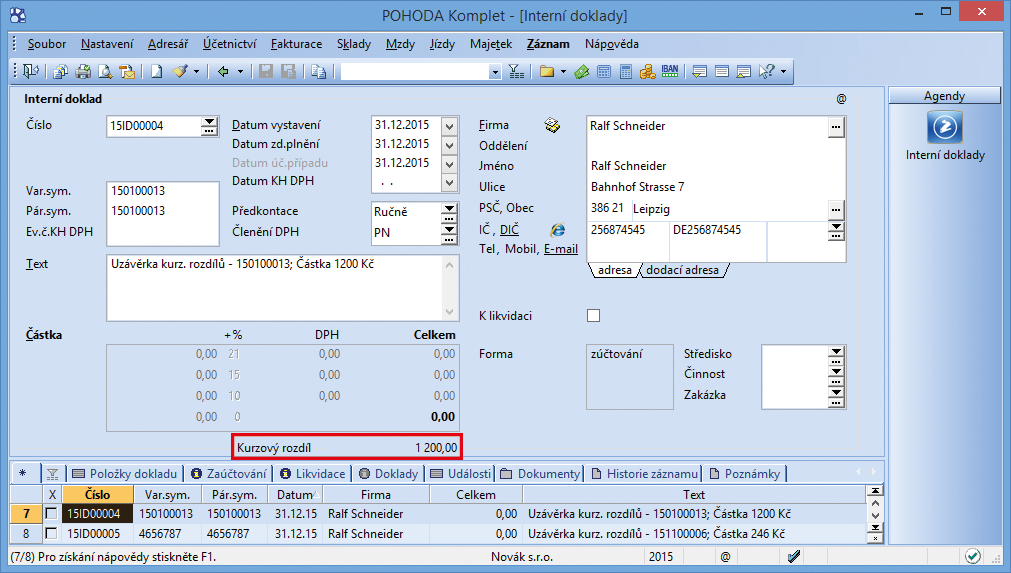Viewport: 1011px width, 573px height.
Task: Expand the toolbar search combo box arrow
Action: (495, 72)
